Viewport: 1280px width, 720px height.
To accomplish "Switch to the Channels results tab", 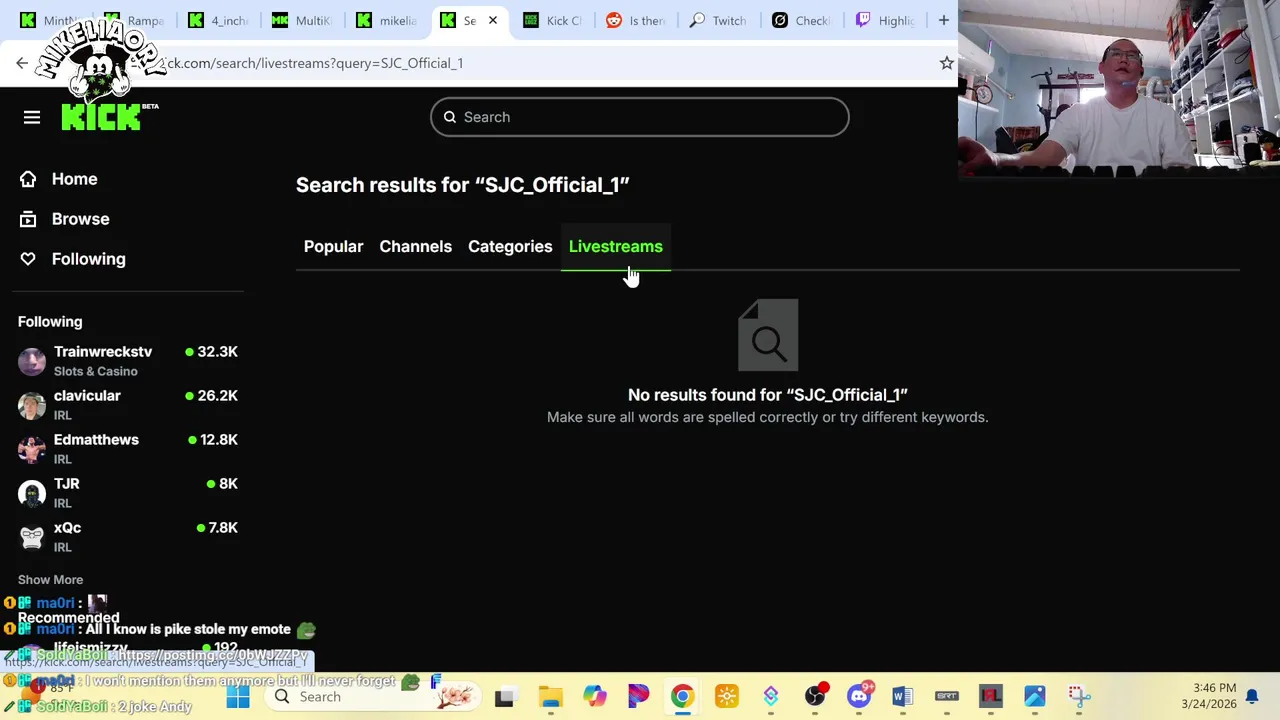I will pos(415,246).
